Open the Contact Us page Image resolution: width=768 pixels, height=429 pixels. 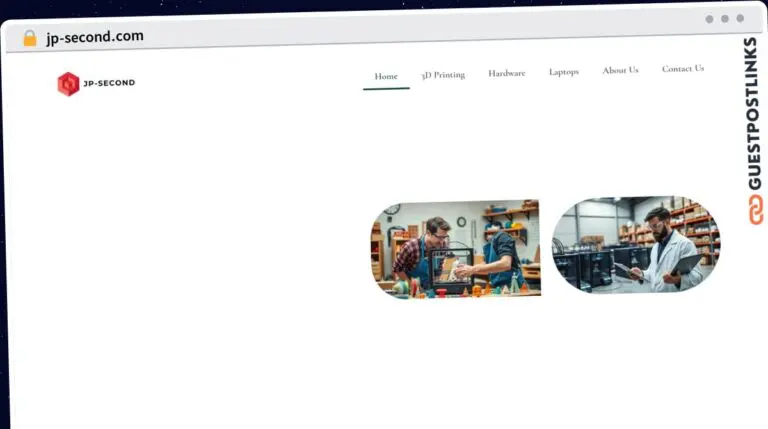pos(683,69)
